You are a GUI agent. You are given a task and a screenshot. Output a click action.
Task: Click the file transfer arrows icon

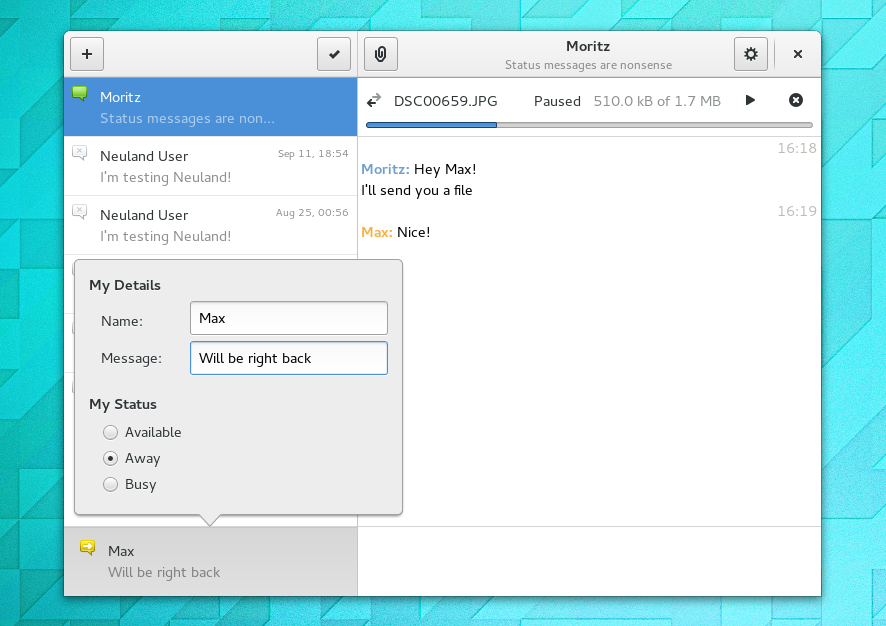(373, 101)
